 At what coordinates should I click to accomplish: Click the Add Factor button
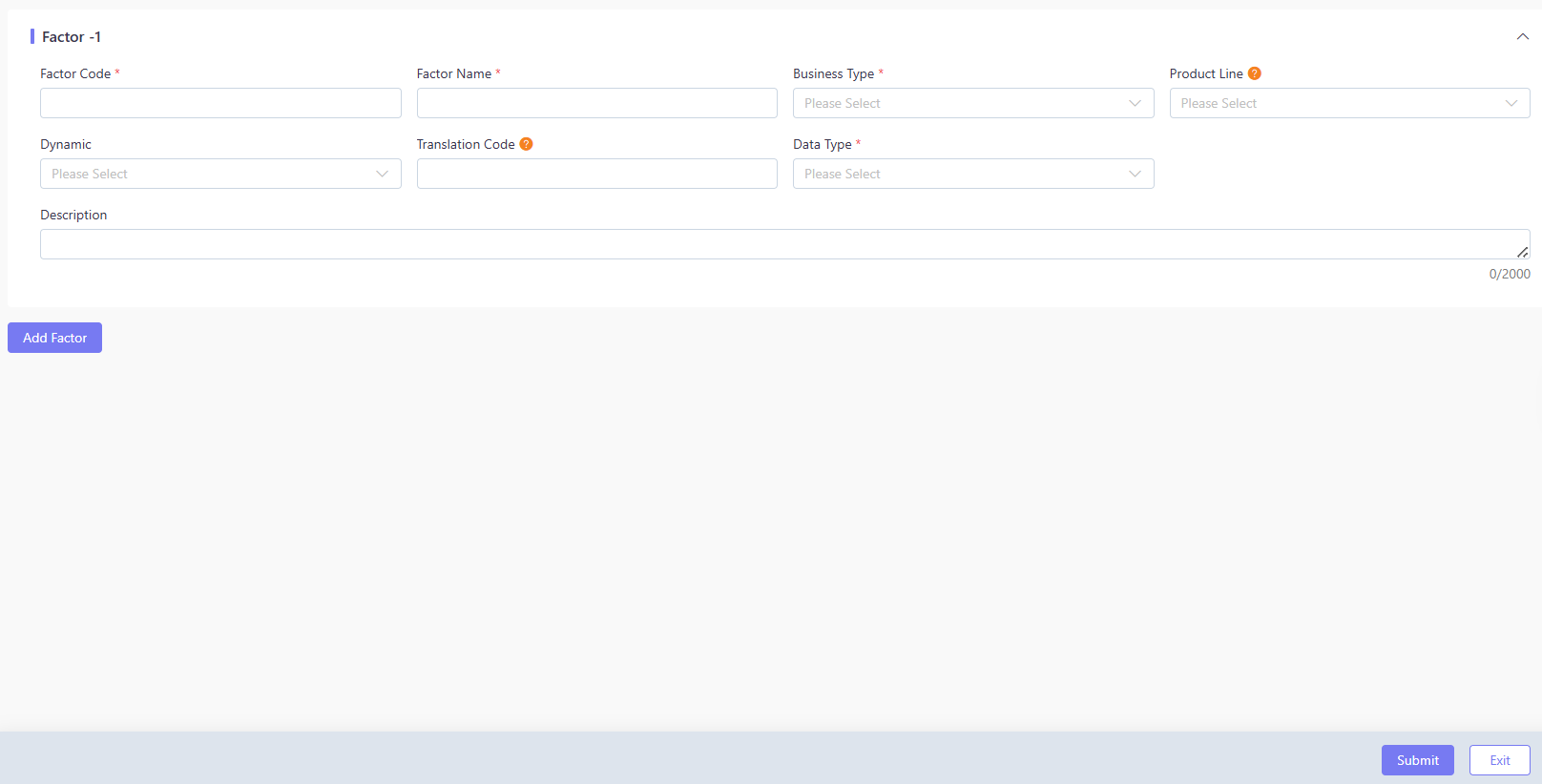[54, 338]
